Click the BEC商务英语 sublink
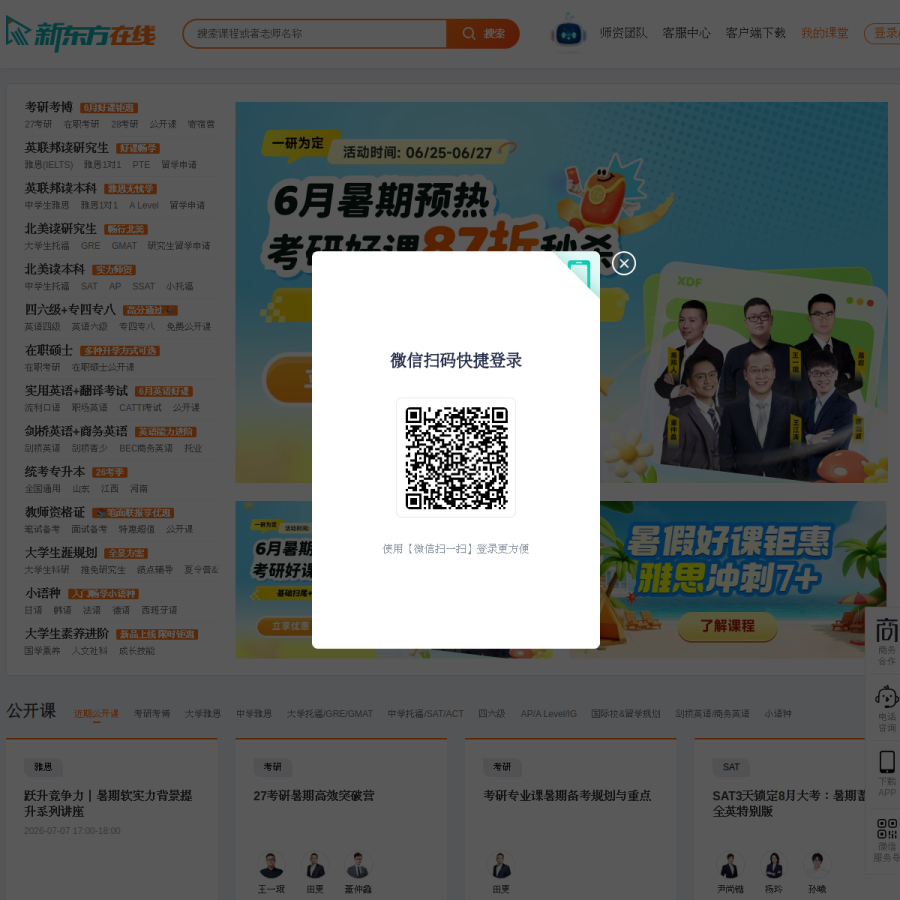 pyautogui.click(x=146, y=448)
